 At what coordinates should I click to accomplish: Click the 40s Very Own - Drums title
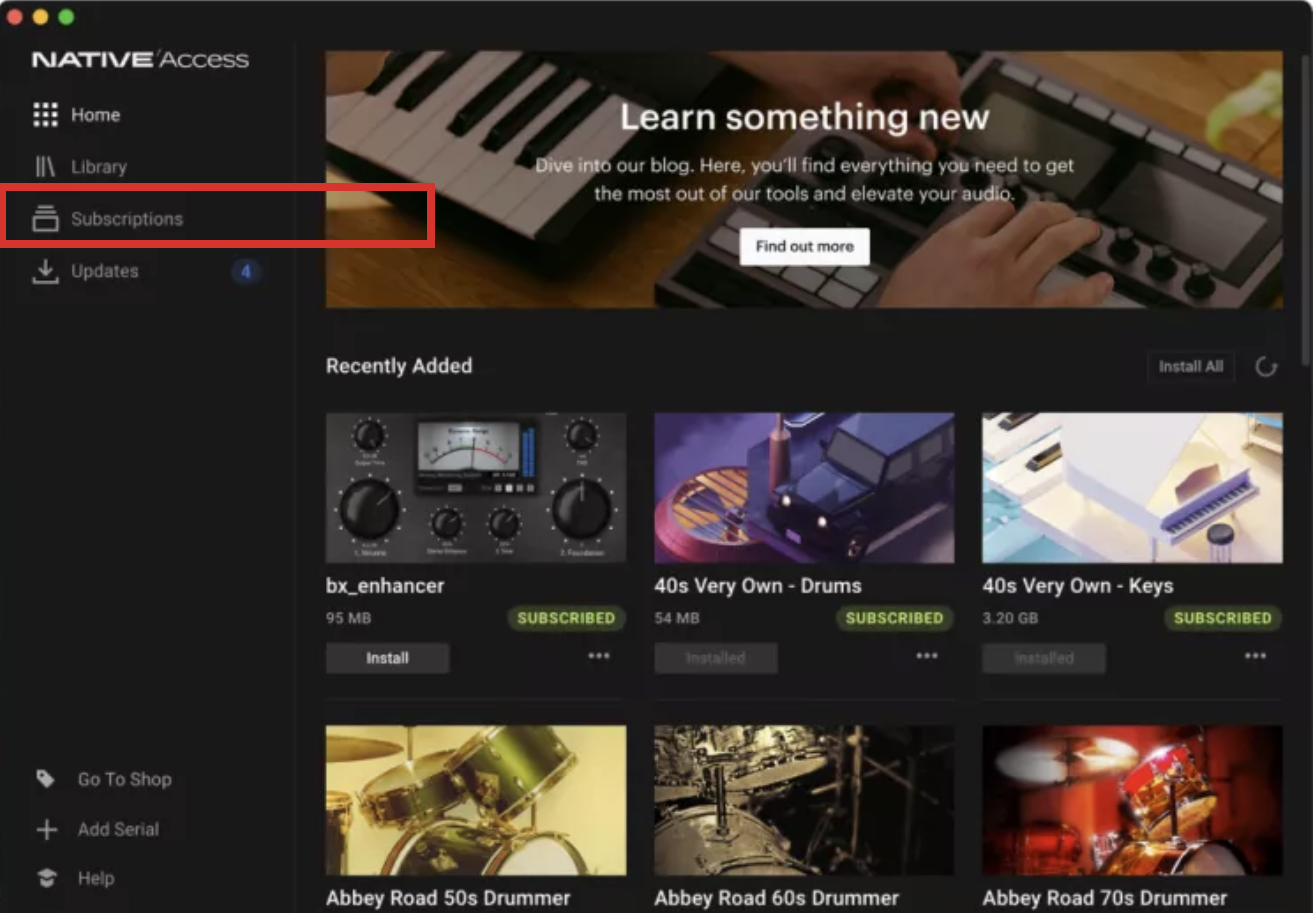(x=758, y=586)
